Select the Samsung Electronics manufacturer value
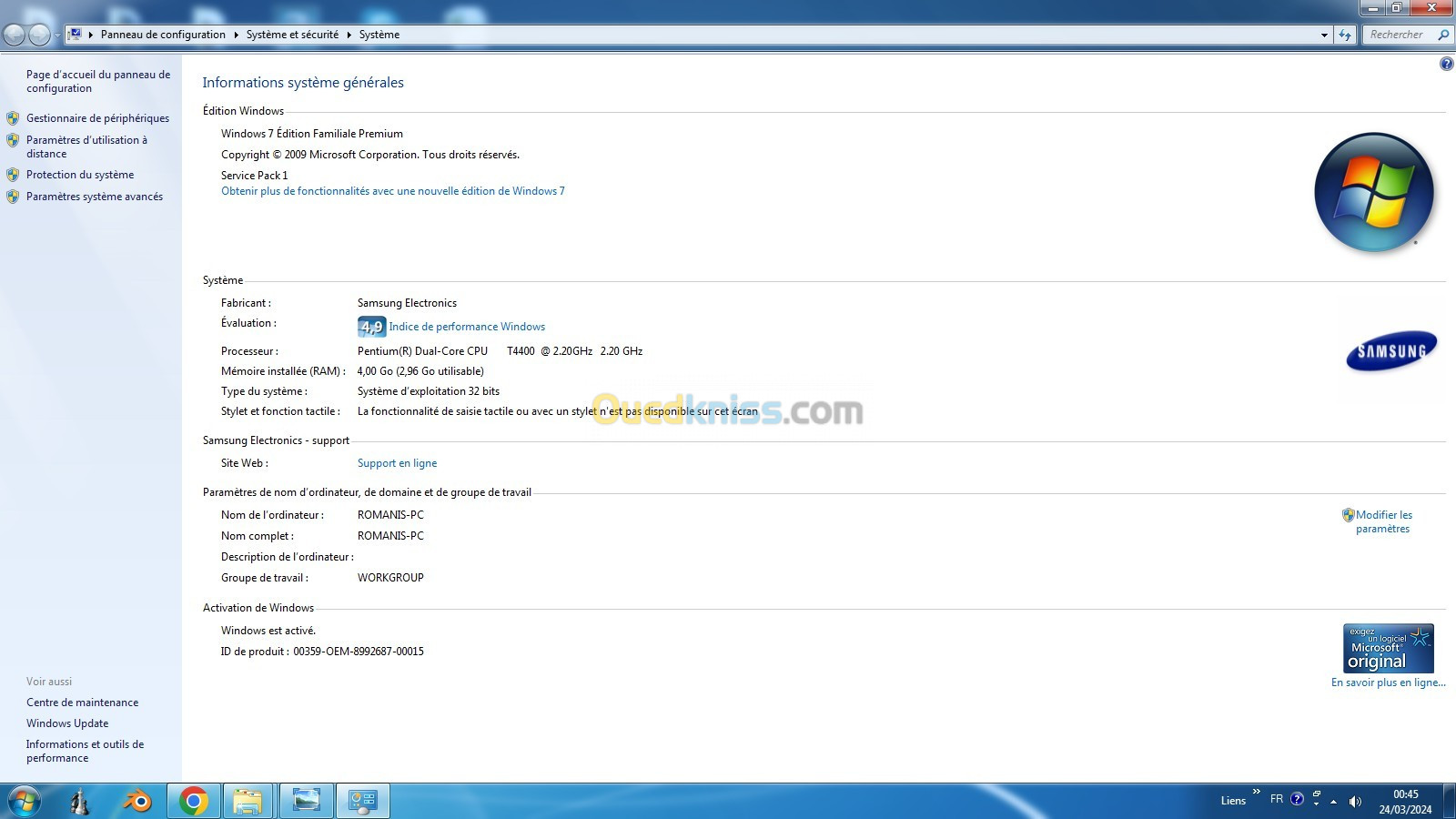 (407, 303)
